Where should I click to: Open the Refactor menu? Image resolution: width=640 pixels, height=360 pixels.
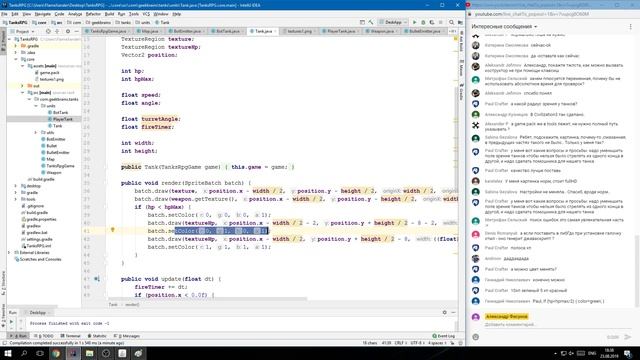tap(93, 14)
